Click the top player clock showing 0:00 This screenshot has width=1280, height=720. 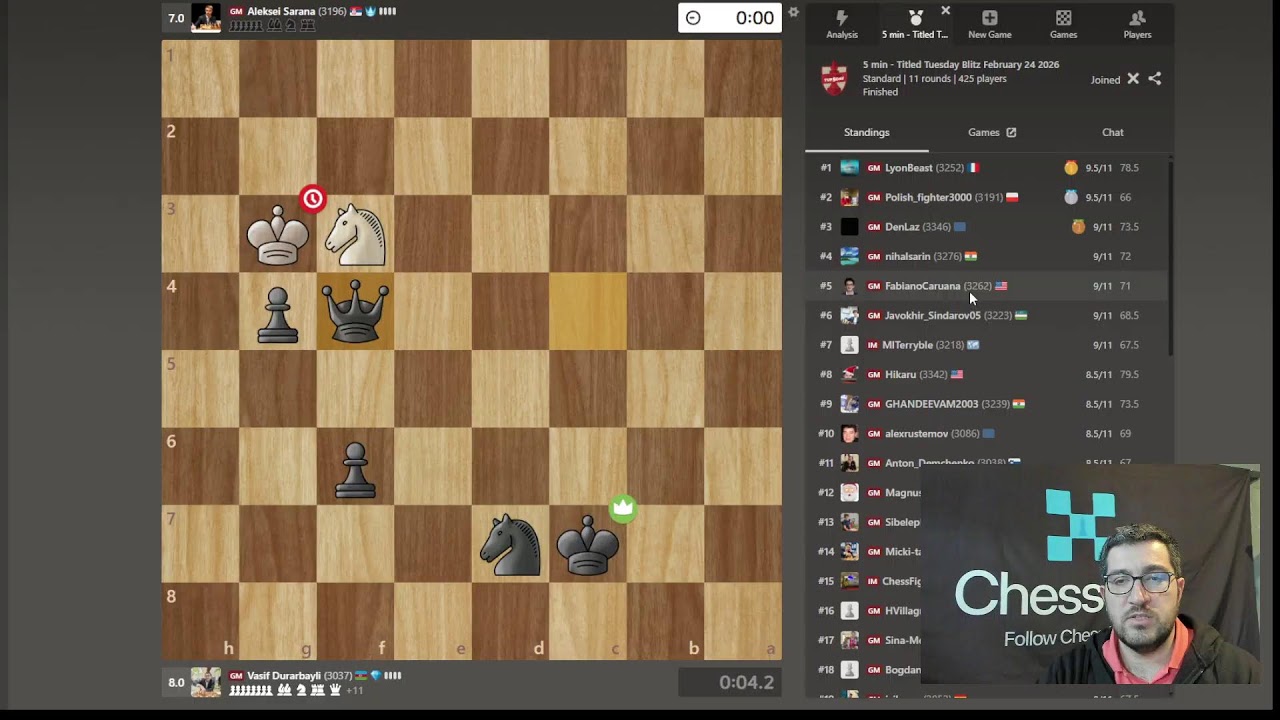730,18
